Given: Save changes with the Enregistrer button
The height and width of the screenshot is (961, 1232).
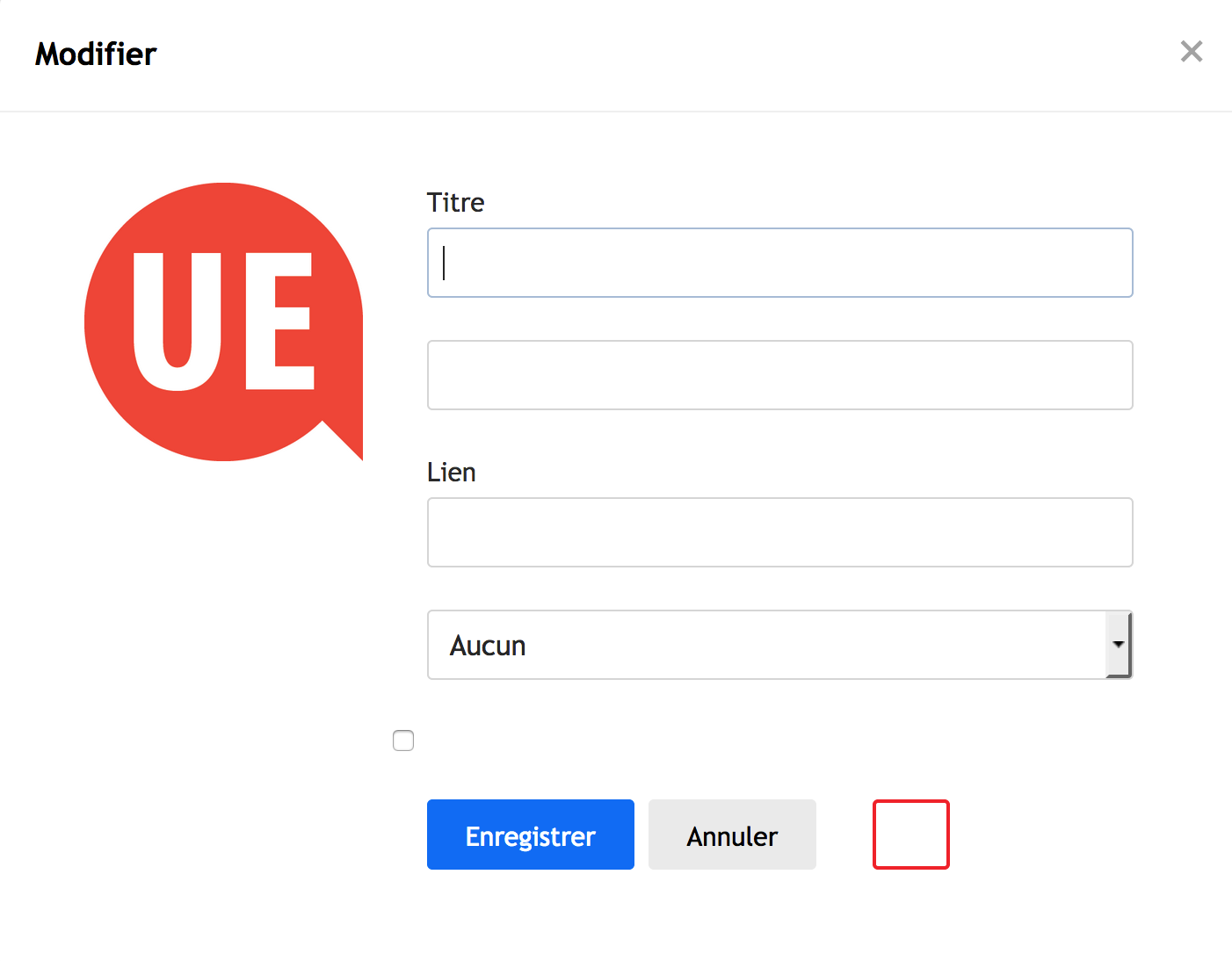Looking at the screenshot, I should 531,835.
